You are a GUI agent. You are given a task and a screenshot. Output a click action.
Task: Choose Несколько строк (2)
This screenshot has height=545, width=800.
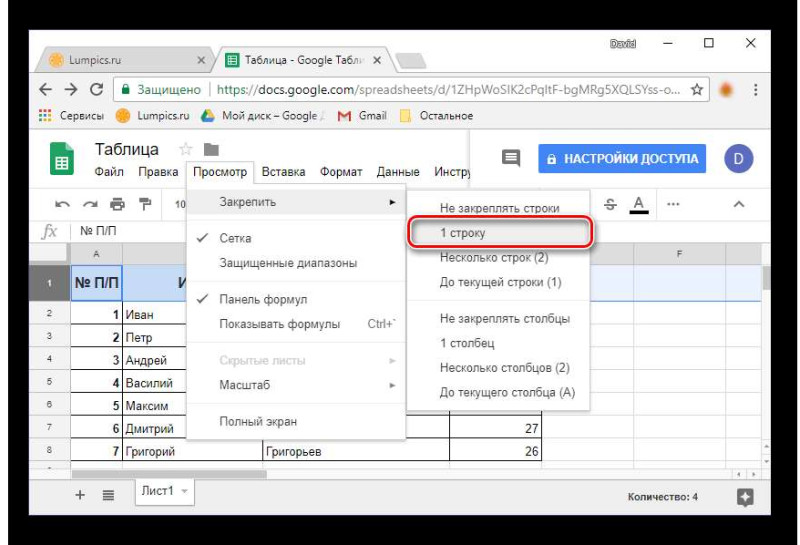(498, 258)
